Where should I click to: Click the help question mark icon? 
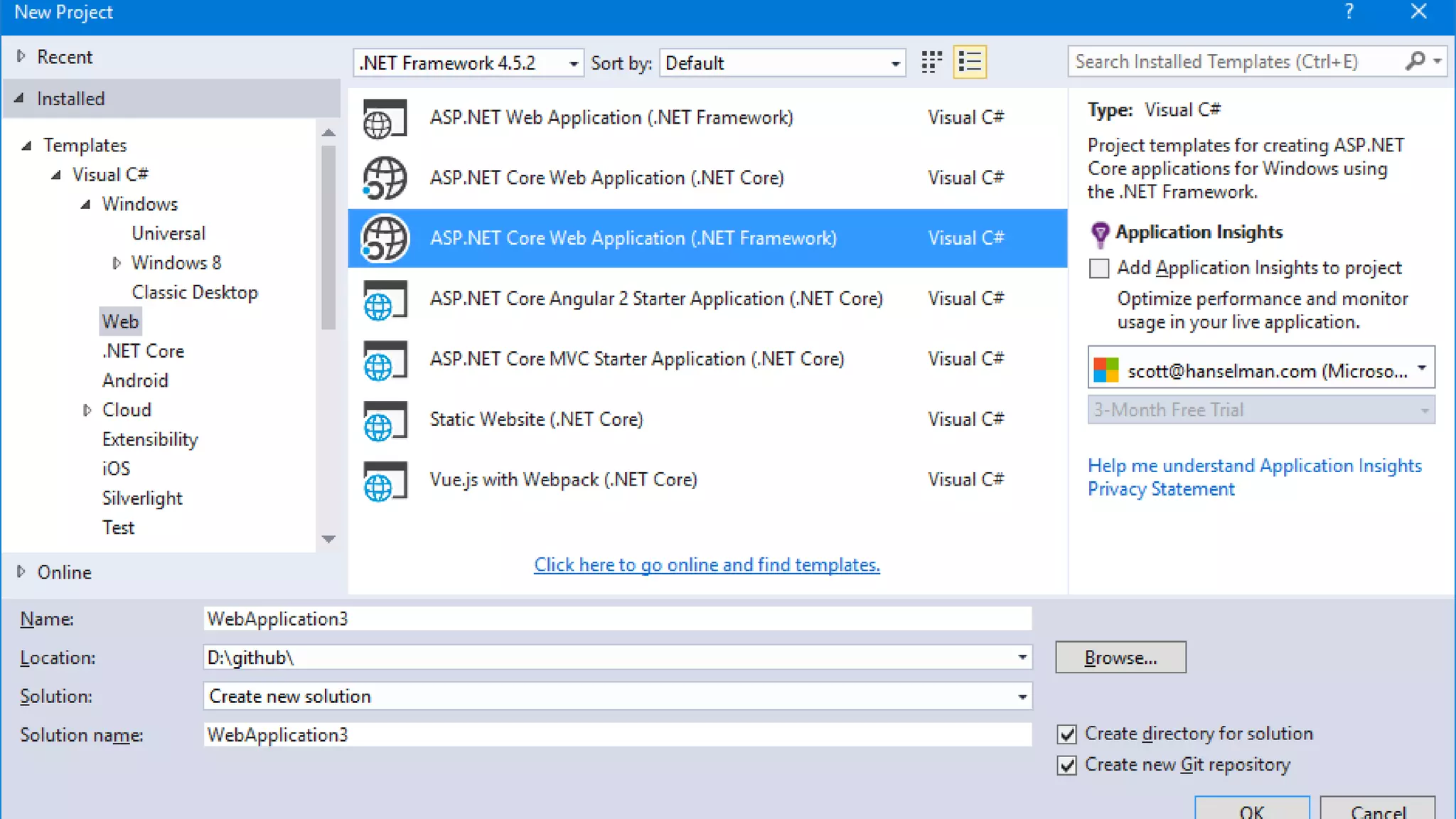1349,12
